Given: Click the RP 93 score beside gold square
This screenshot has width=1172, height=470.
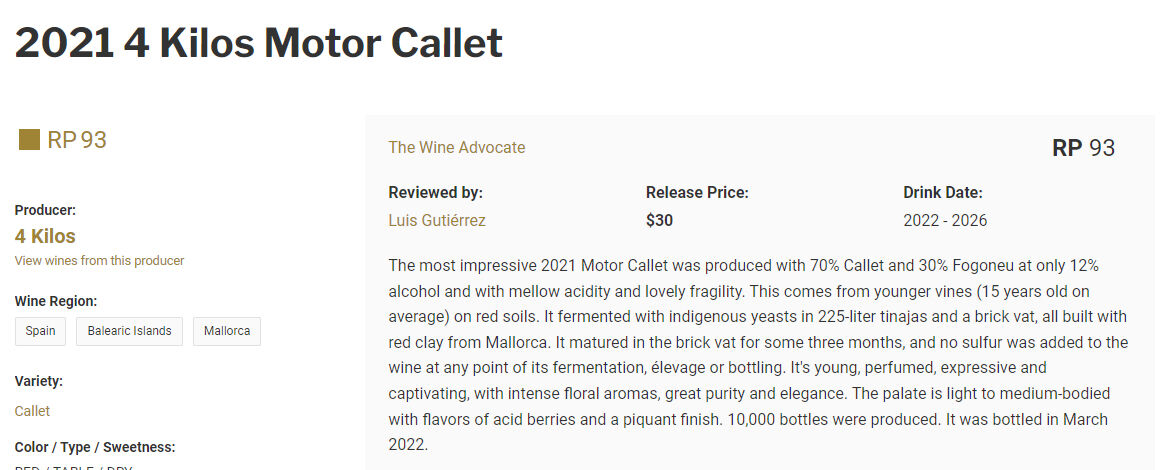Looking at the screenshot, I should tap(77, 139).
